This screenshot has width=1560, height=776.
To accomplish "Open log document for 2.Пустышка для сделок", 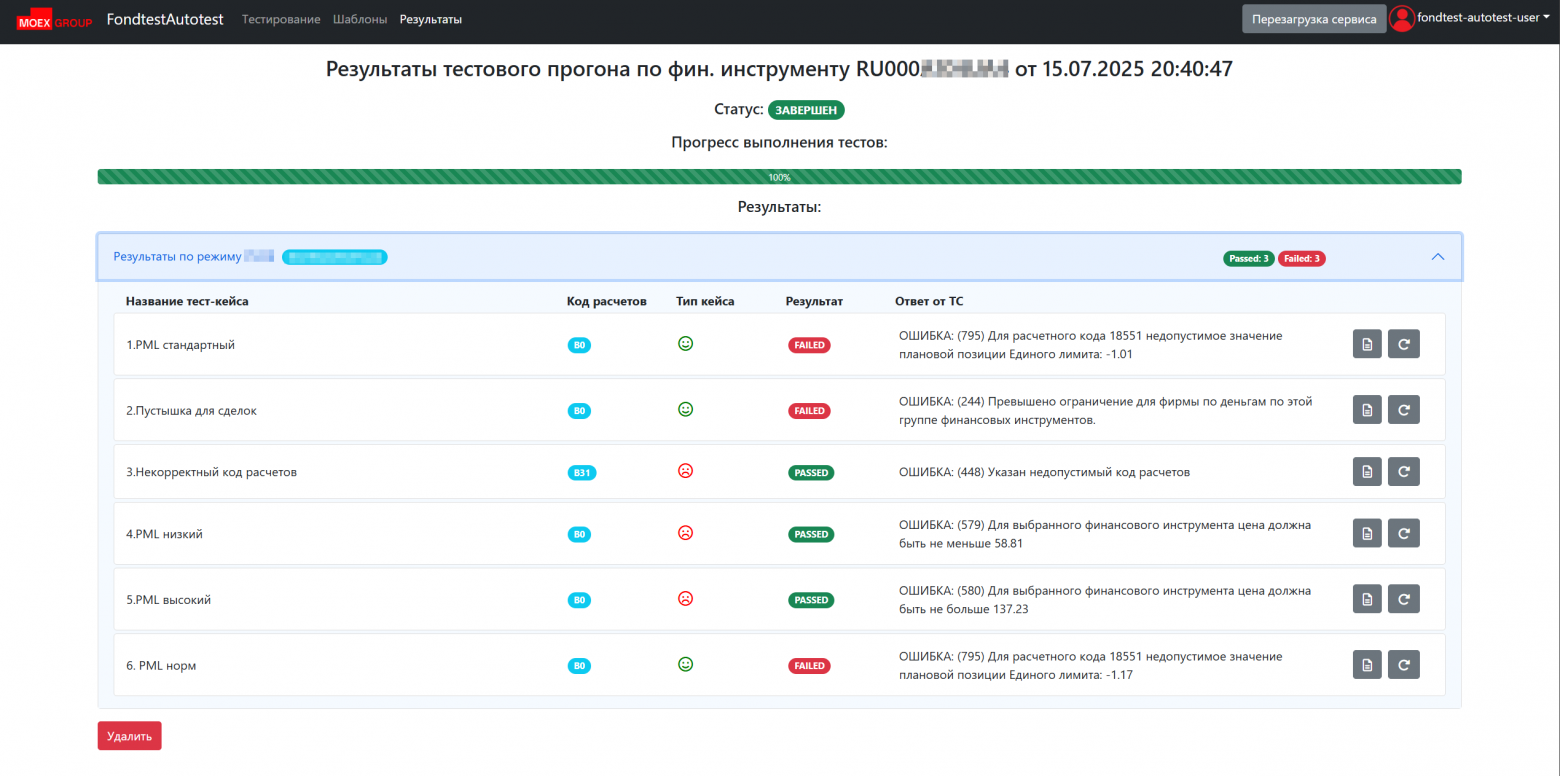I will coord(1367,410).
